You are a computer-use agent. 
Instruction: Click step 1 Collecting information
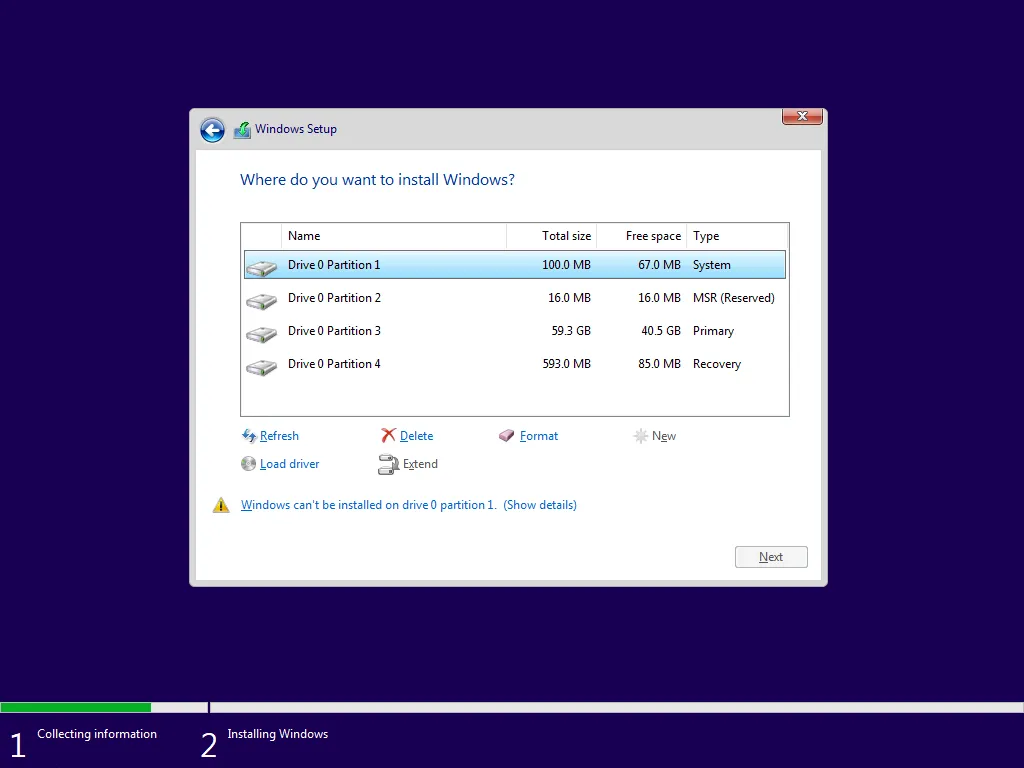coord(96,734)
